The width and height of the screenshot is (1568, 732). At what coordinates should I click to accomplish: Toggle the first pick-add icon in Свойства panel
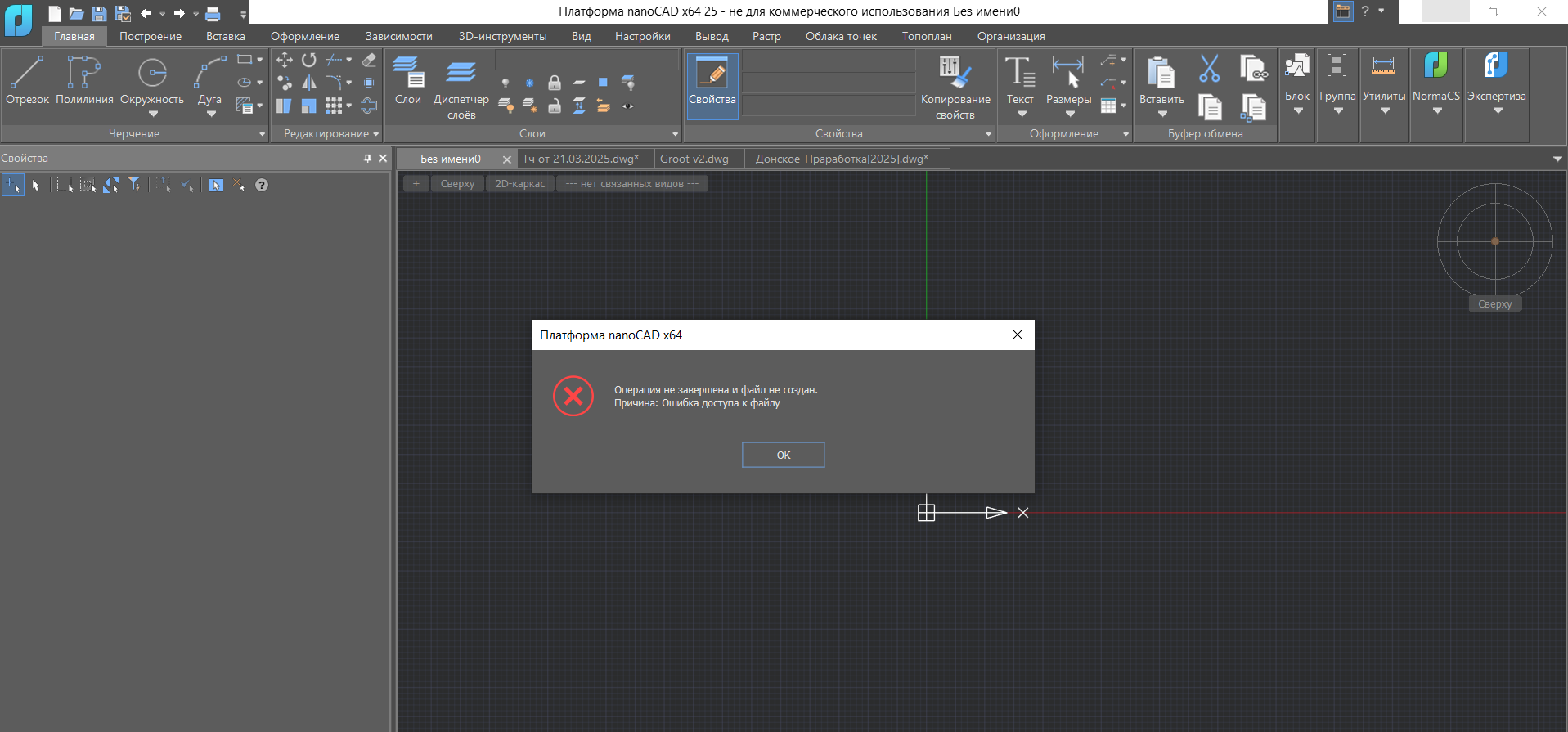(x=13, y=185)
